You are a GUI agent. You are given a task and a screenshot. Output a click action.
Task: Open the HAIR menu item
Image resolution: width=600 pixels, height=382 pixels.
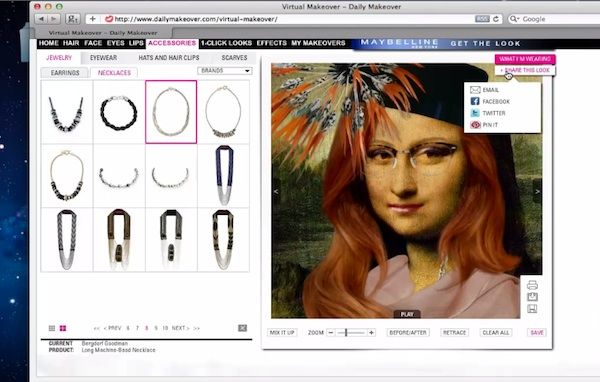click(71, 43)
